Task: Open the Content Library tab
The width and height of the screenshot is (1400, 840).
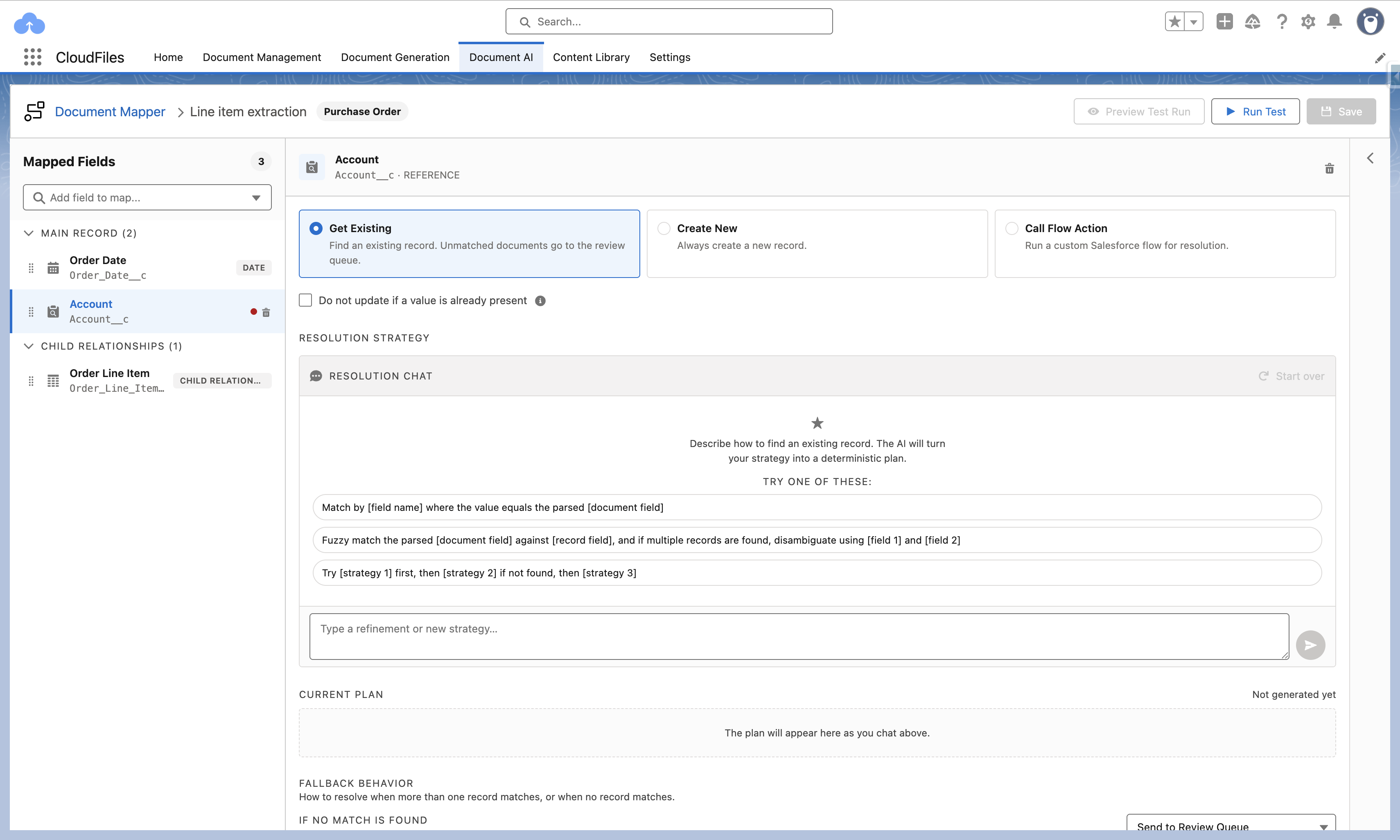Action: pos(591,57)
